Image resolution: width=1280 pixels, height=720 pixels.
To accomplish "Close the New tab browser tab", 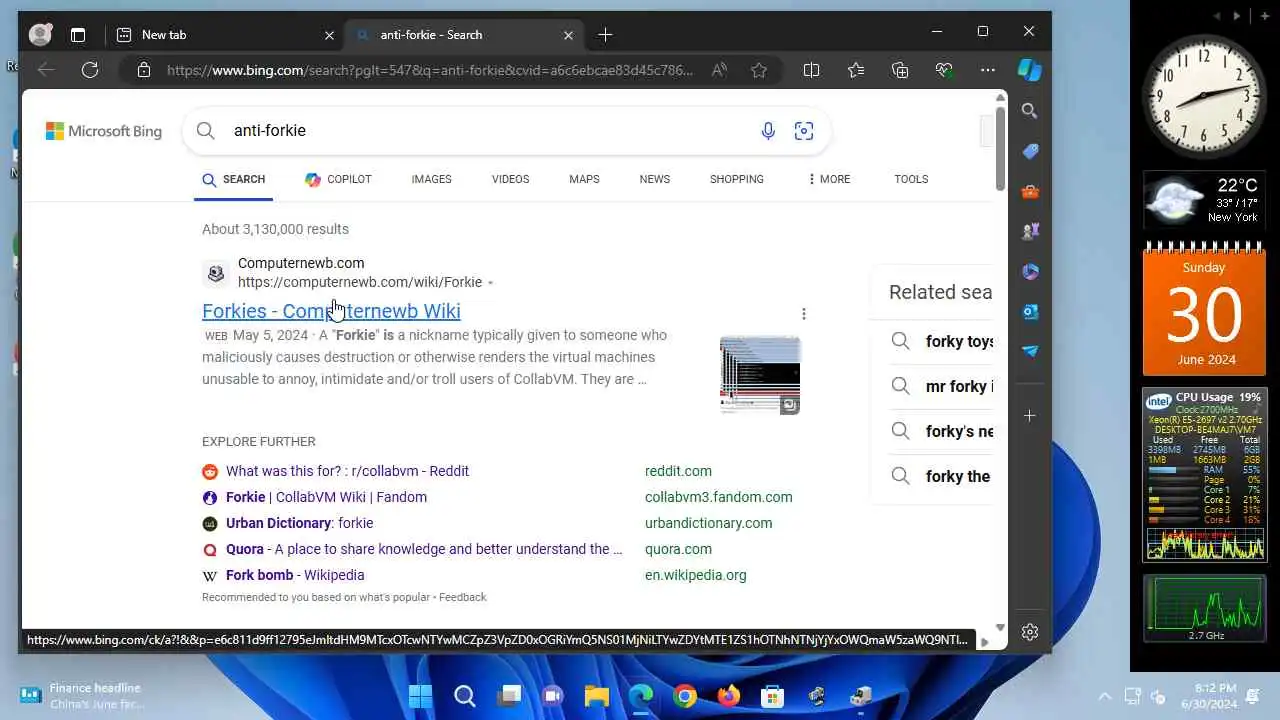I will pyautogui.click(x=329, y=35).
